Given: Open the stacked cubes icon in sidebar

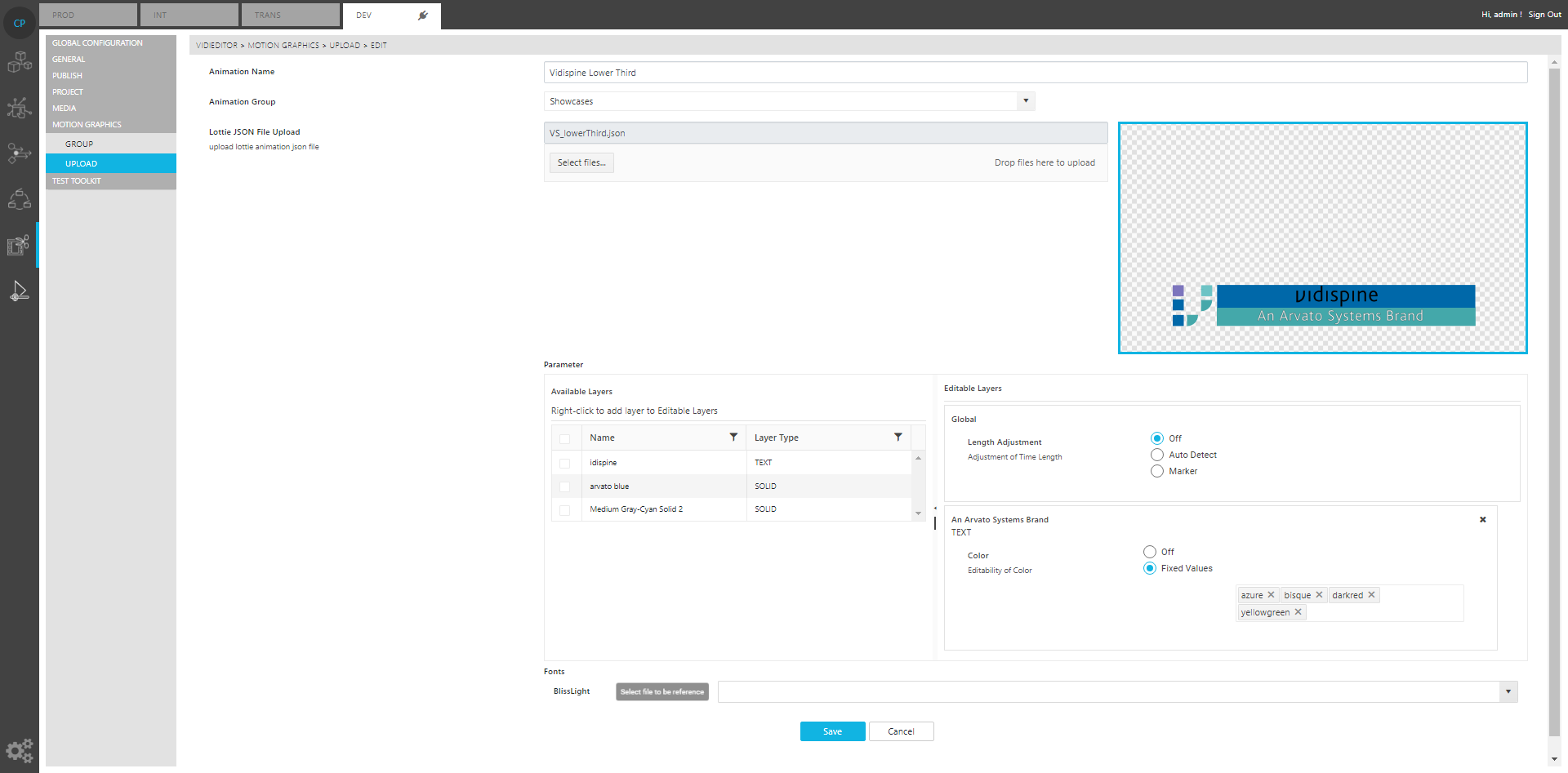Looking at the screenshot, I should (19, 62).
